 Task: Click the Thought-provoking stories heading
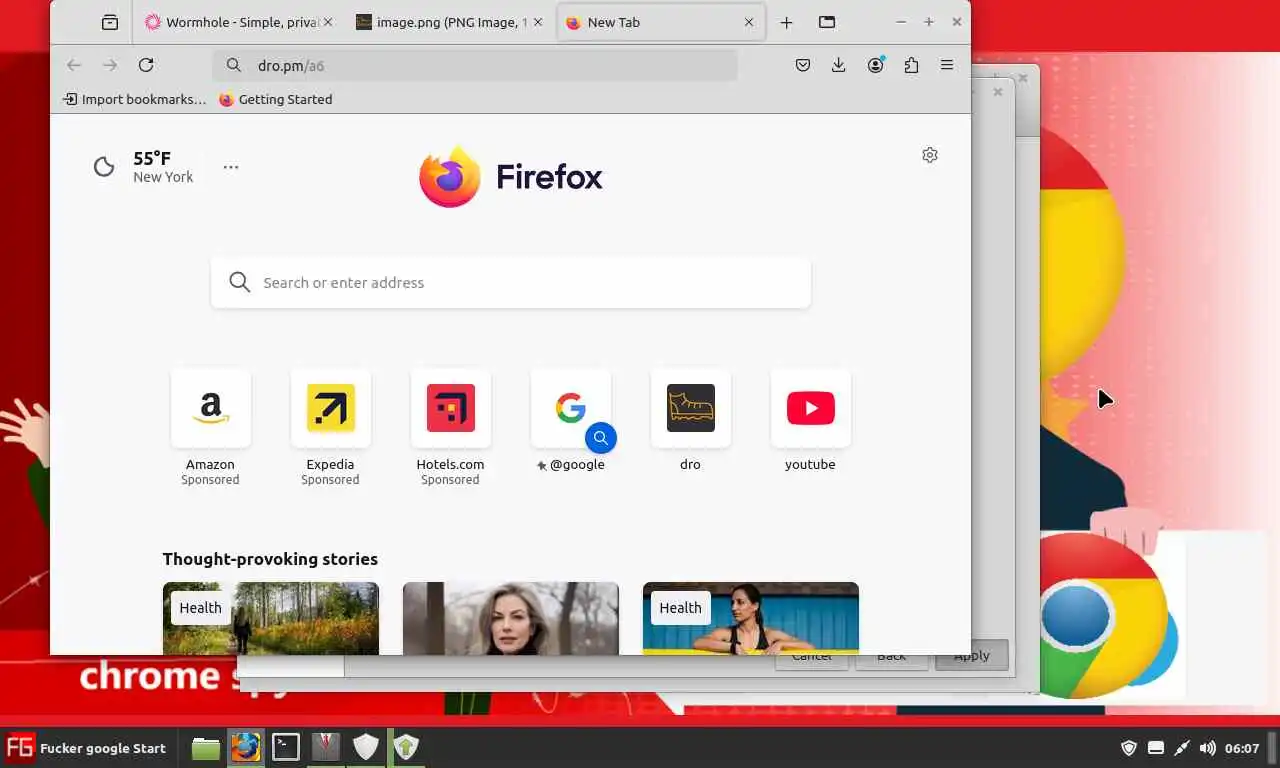270,559
